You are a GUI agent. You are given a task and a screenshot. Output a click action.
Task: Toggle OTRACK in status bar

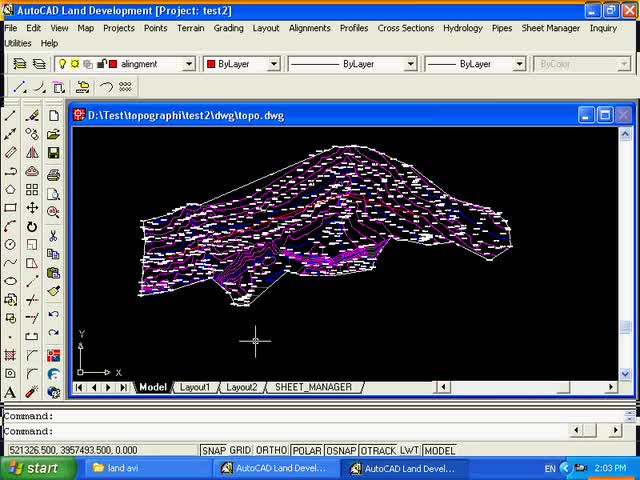[378, 450]
